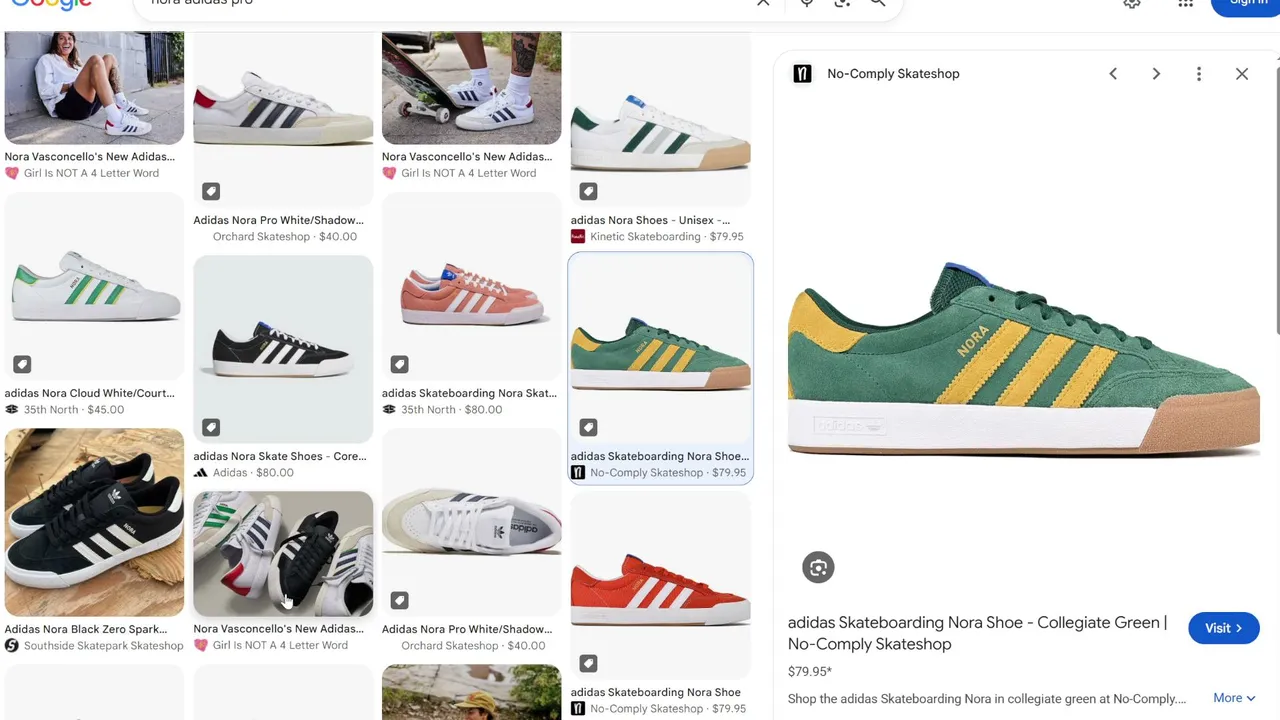Expand the More description chevron
The image size is (1280, 720).
tap(1234, 698)
